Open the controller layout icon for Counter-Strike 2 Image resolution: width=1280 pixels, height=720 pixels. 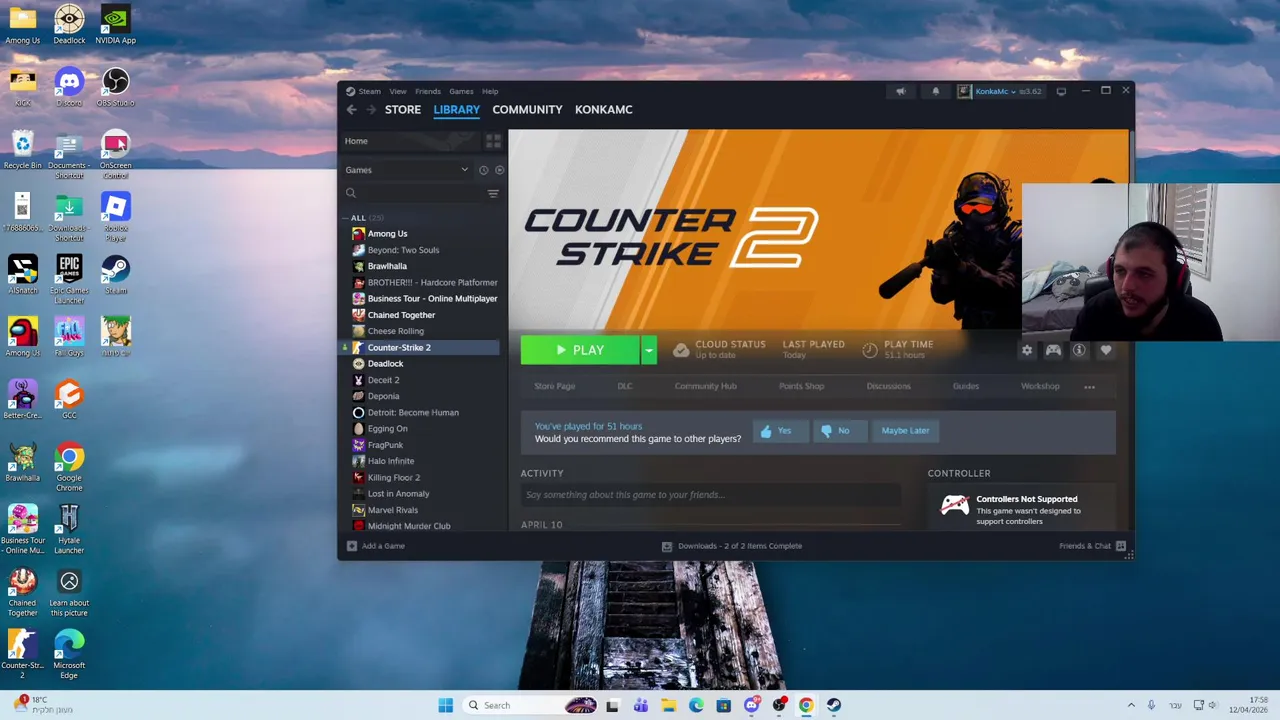tap(1053, 350)
